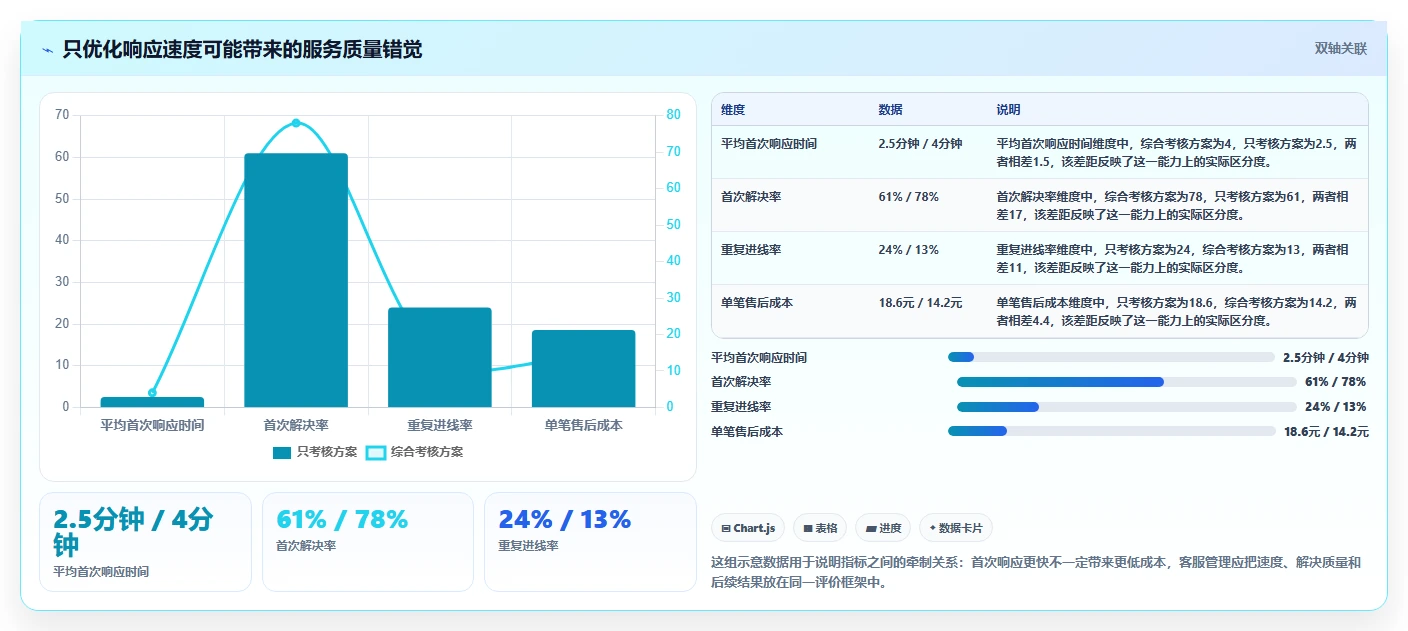The width and height of the screenshot is (1408, 631).
Task: Click the x-axis label 首次解决率
Action: pos(296,425)
